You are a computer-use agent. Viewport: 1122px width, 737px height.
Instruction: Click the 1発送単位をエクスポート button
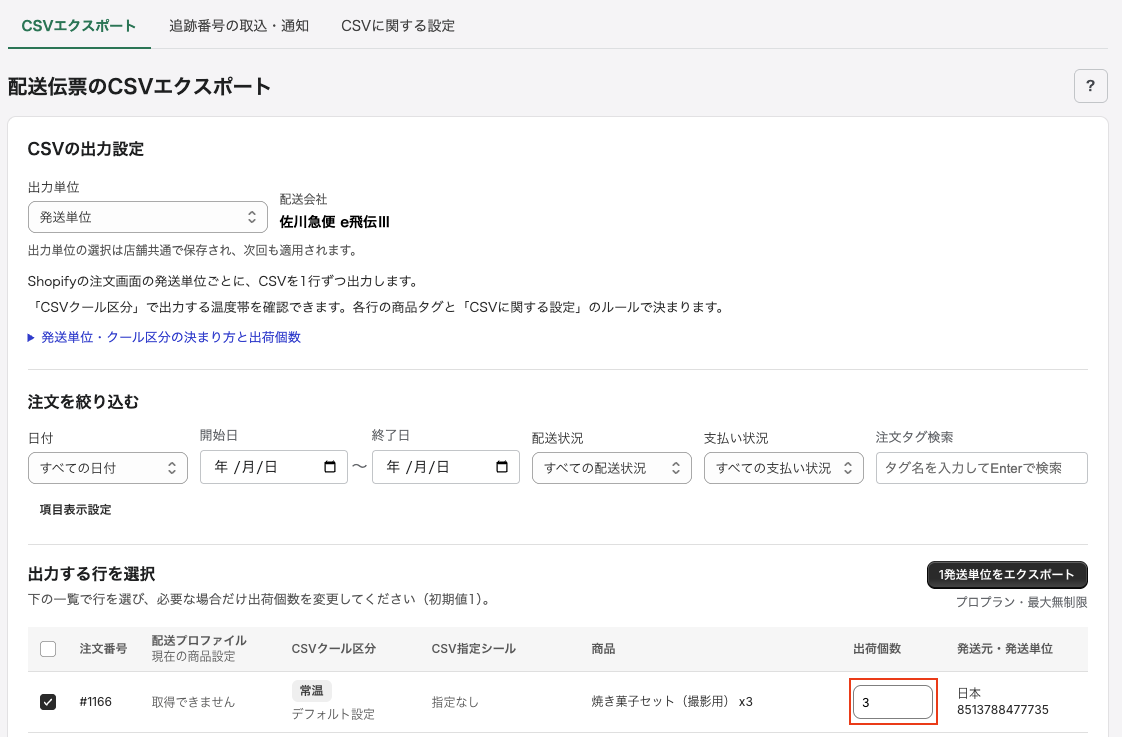1007,575
